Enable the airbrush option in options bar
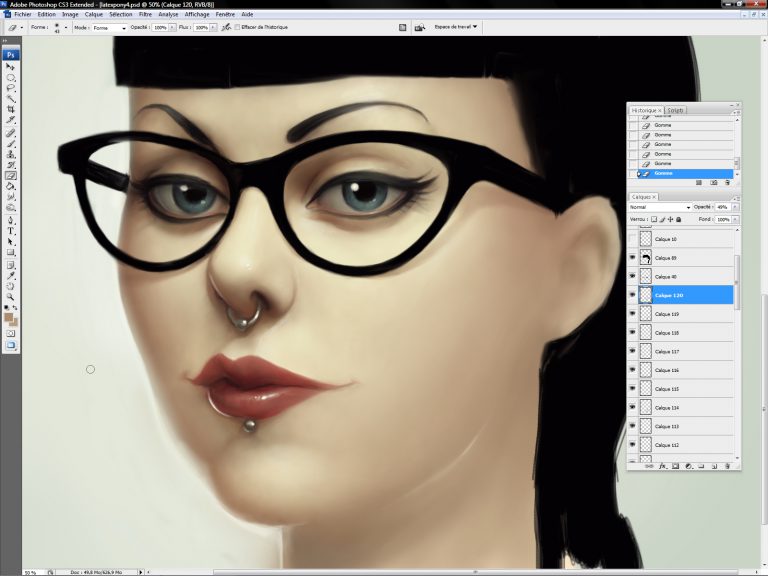 pos(227,28)
